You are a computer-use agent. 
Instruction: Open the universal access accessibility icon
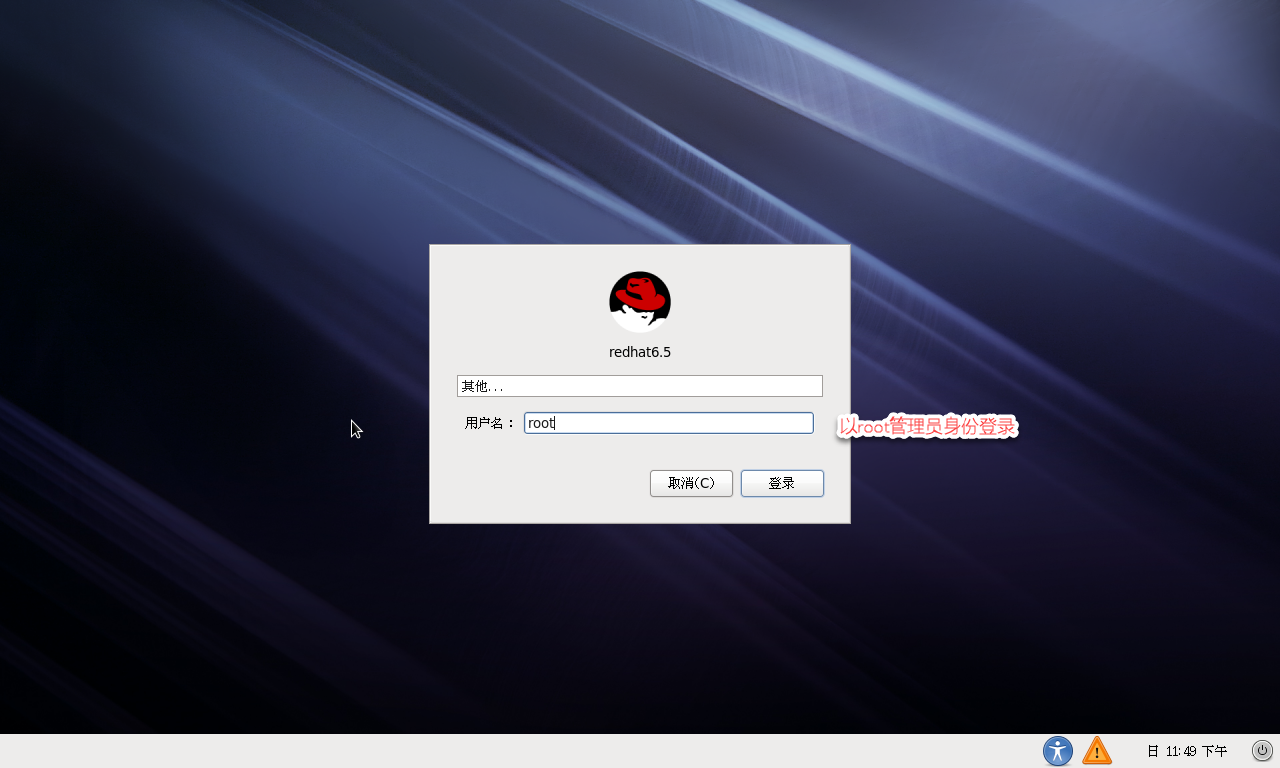[1058, 751]
